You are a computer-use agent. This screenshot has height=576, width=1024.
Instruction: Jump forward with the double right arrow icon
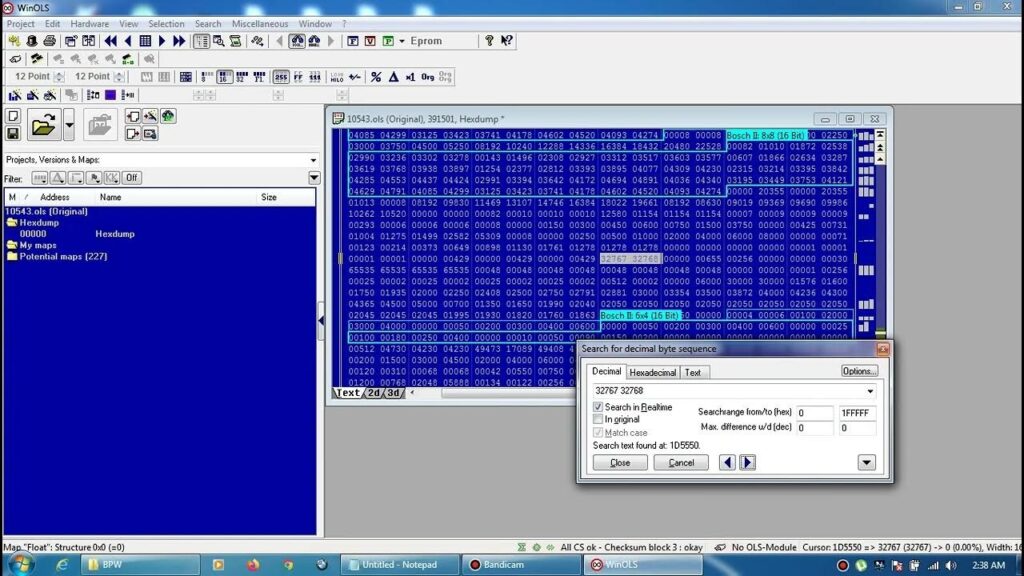(x=179, y=41)
